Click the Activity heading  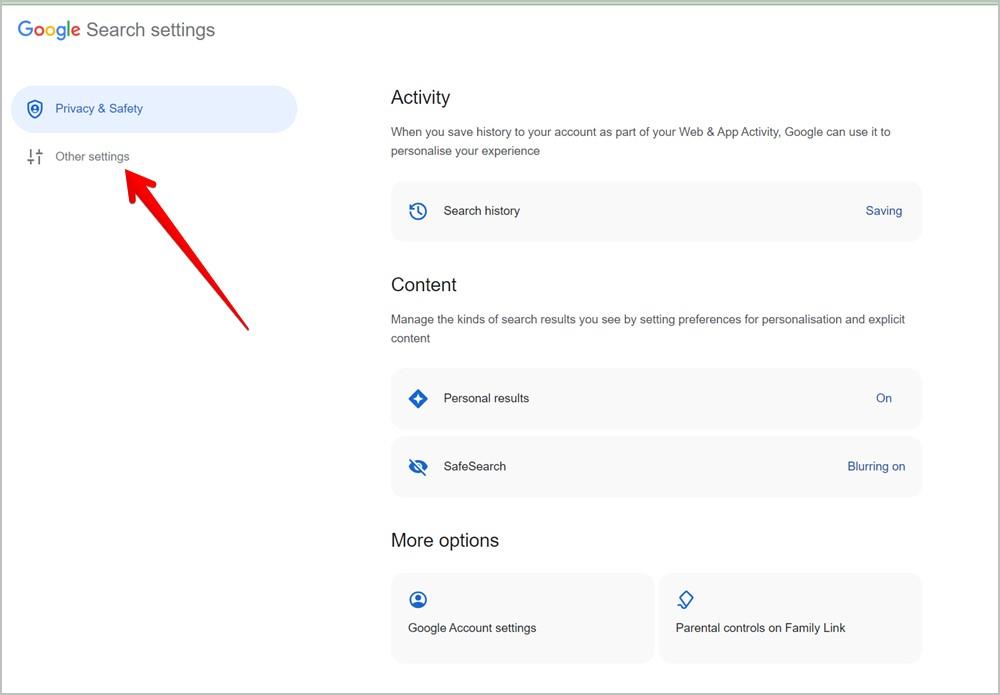click(x=420, y=98)
